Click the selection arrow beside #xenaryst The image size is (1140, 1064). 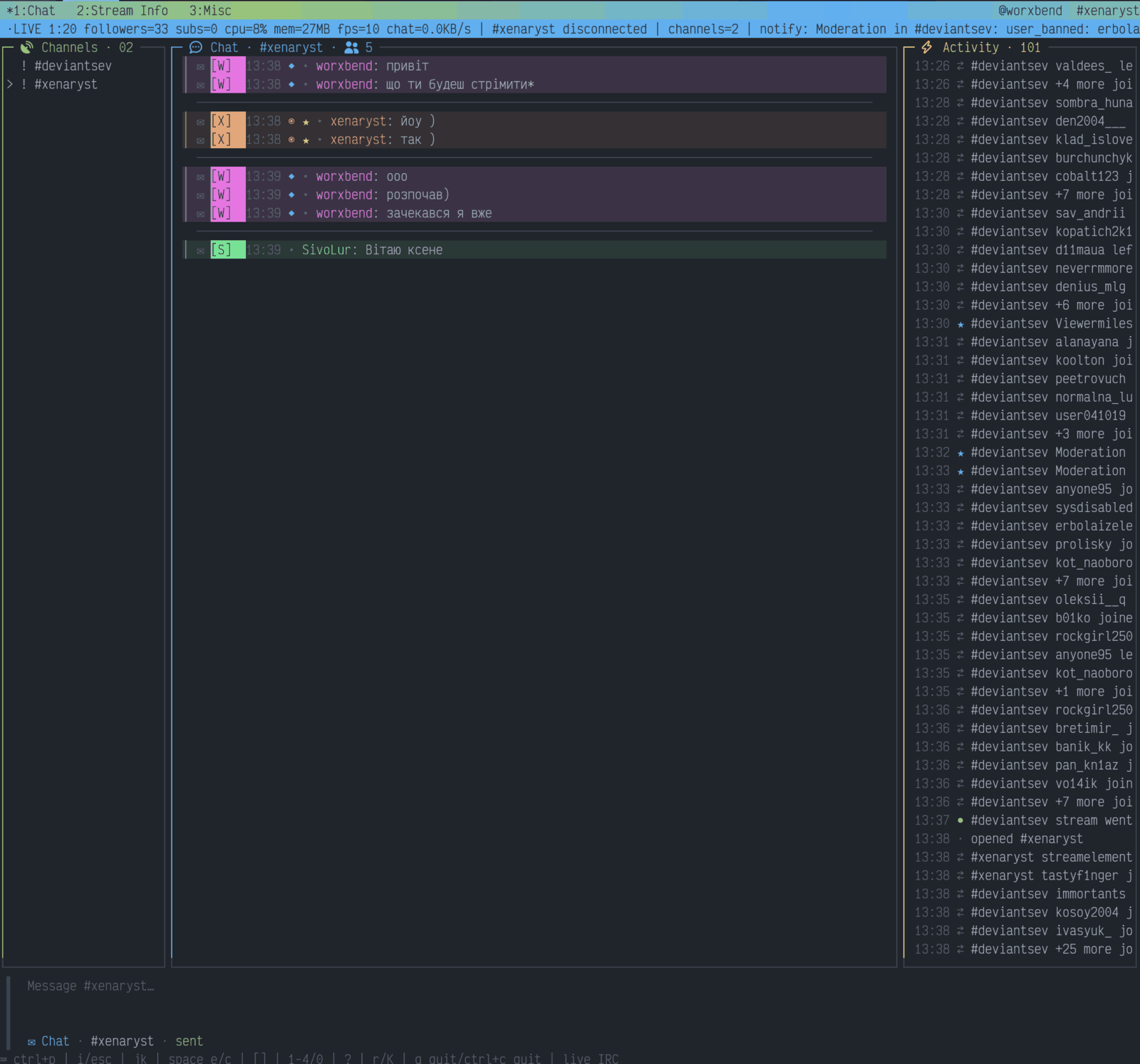10,85
